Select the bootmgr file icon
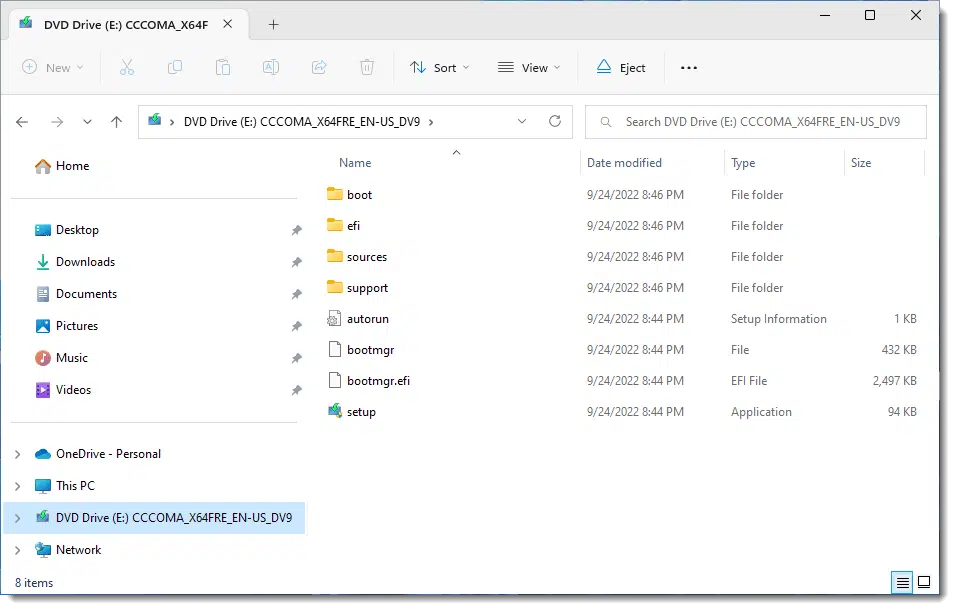 pos(334,349)
